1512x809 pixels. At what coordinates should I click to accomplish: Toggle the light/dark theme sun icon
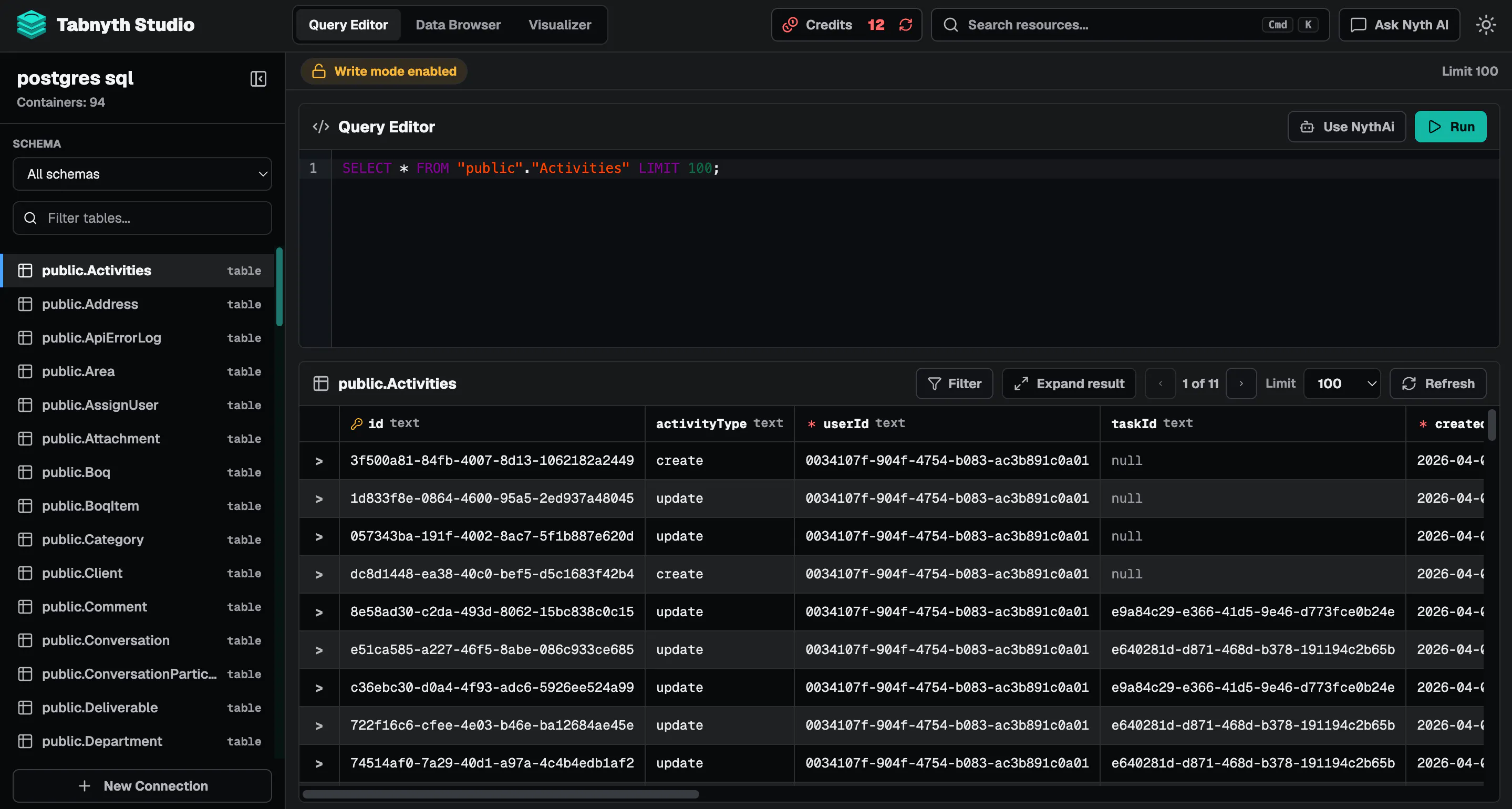click(x=1486, y=25)
